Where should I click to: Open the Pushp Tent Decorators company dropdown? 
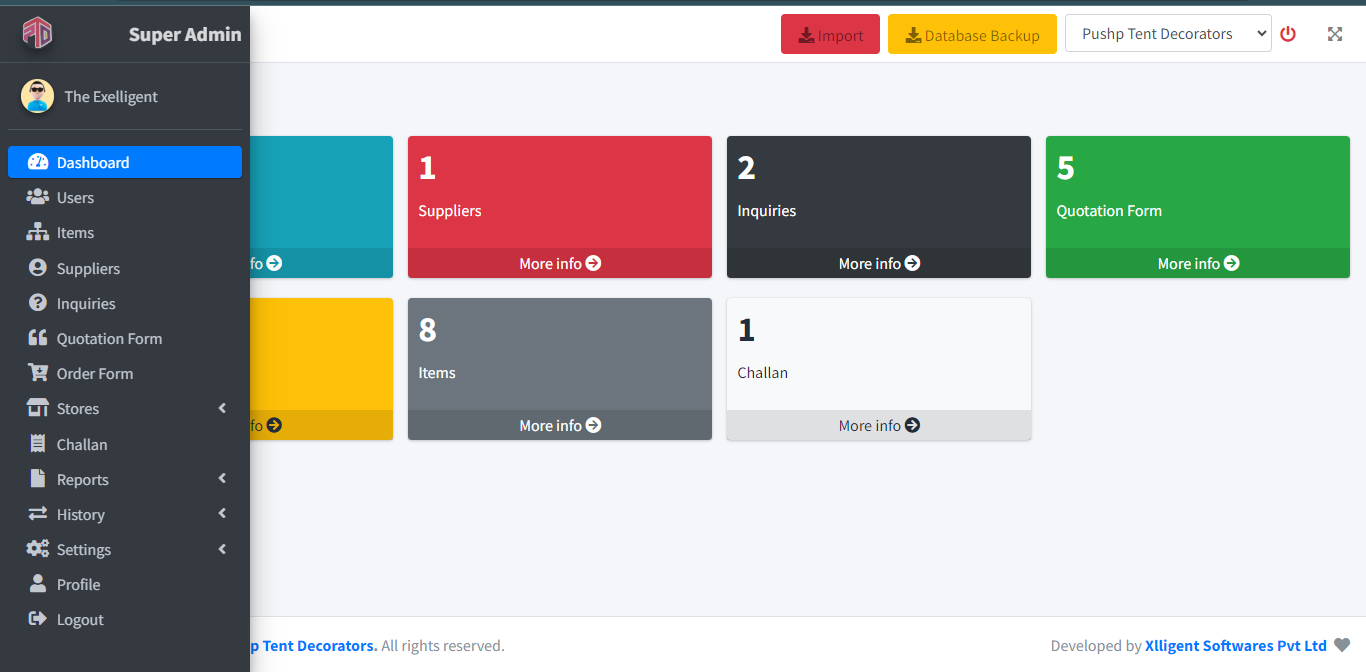1167,34
